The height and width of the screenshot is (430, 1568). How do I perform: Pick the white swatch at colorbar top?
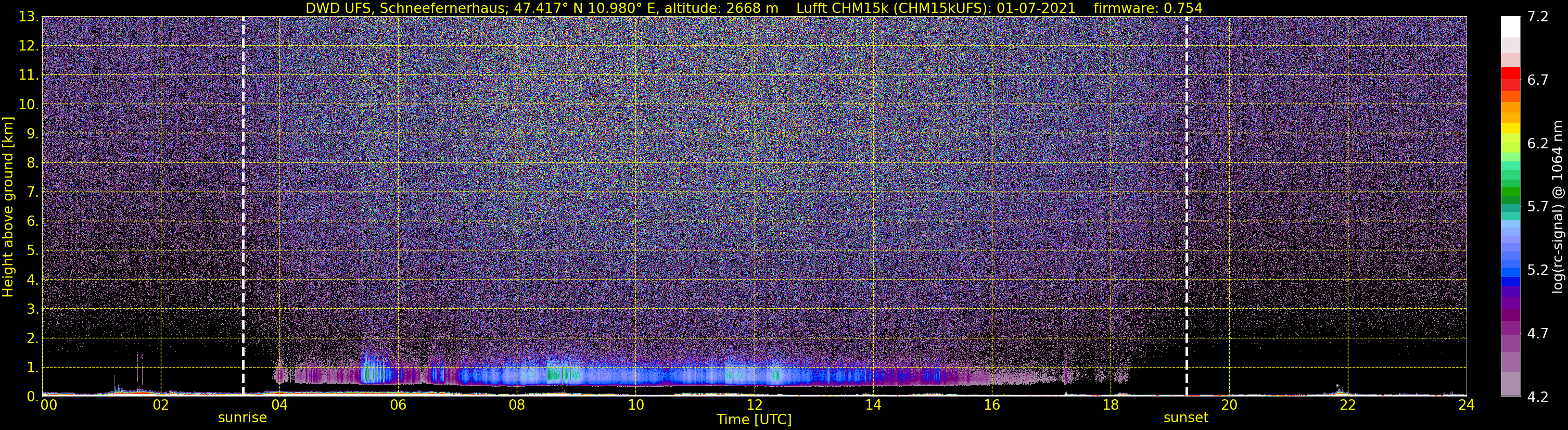[1510, 27]
